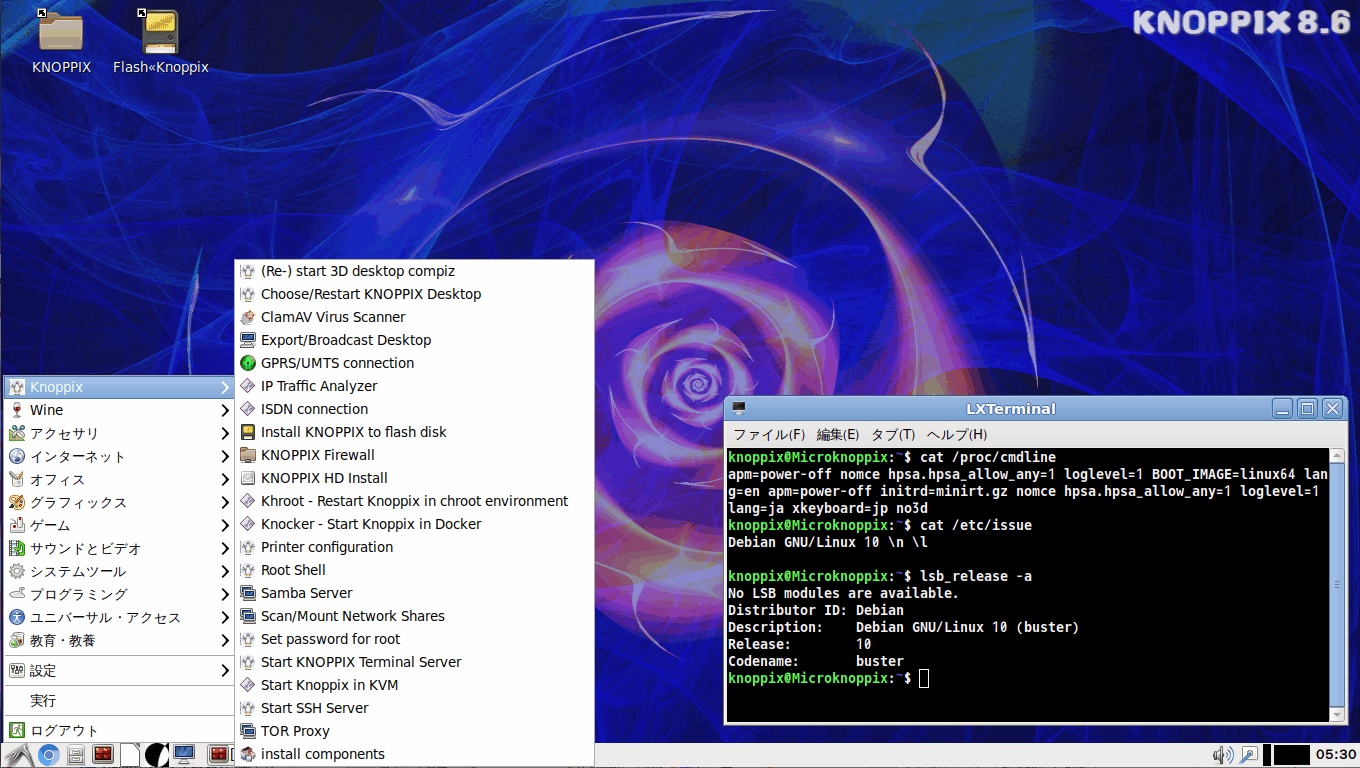Expand the Wine submenu

[x=47, y=409]
